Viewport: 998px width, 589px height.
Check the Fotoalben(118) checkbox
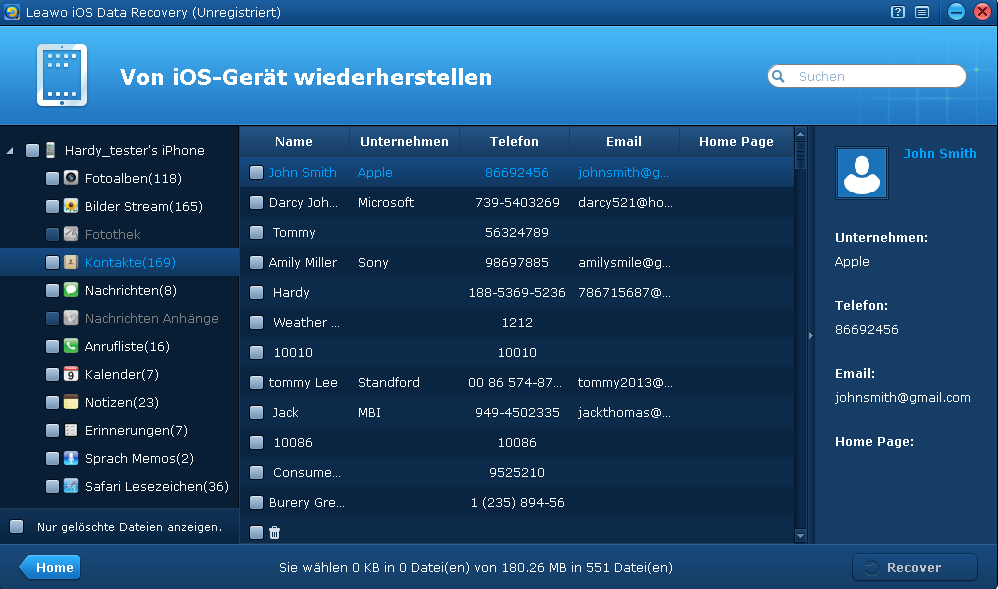point(53,178)
